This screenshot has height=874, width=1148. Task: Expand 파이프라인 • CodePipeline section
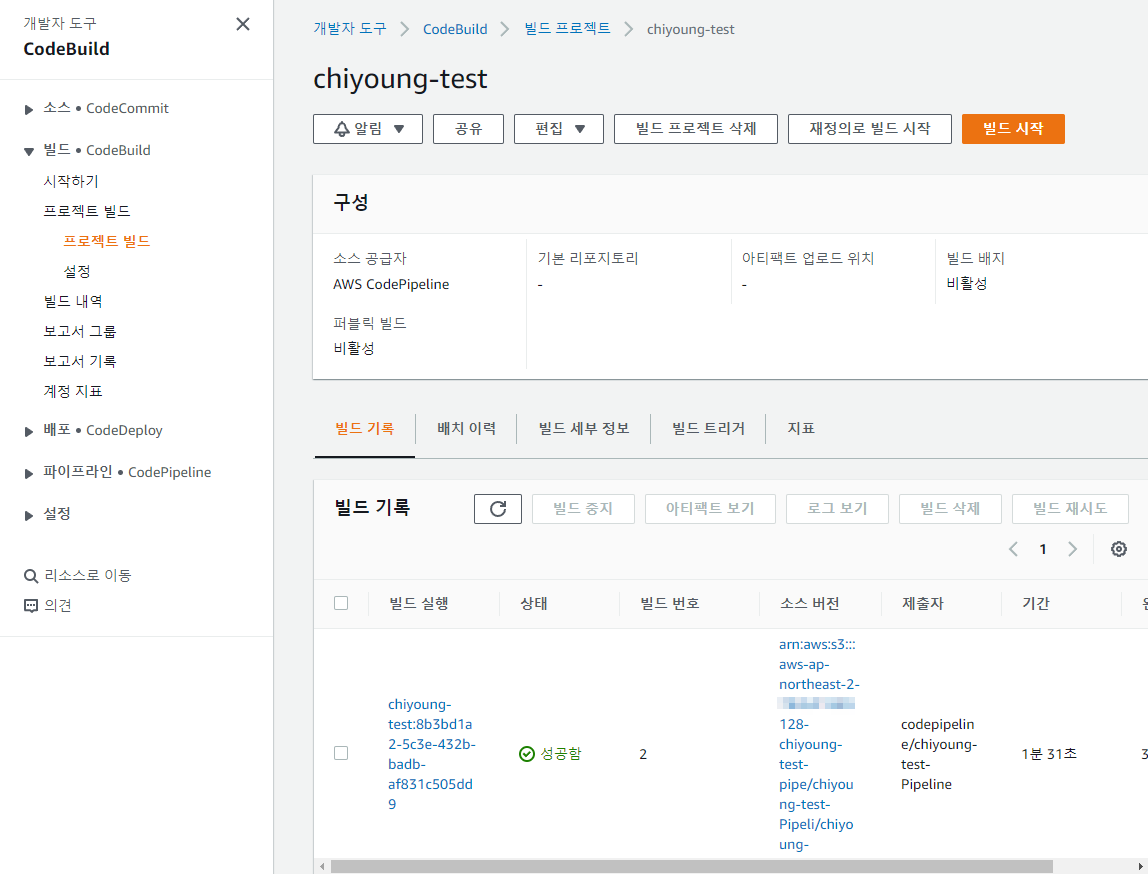tap(29, 474)
